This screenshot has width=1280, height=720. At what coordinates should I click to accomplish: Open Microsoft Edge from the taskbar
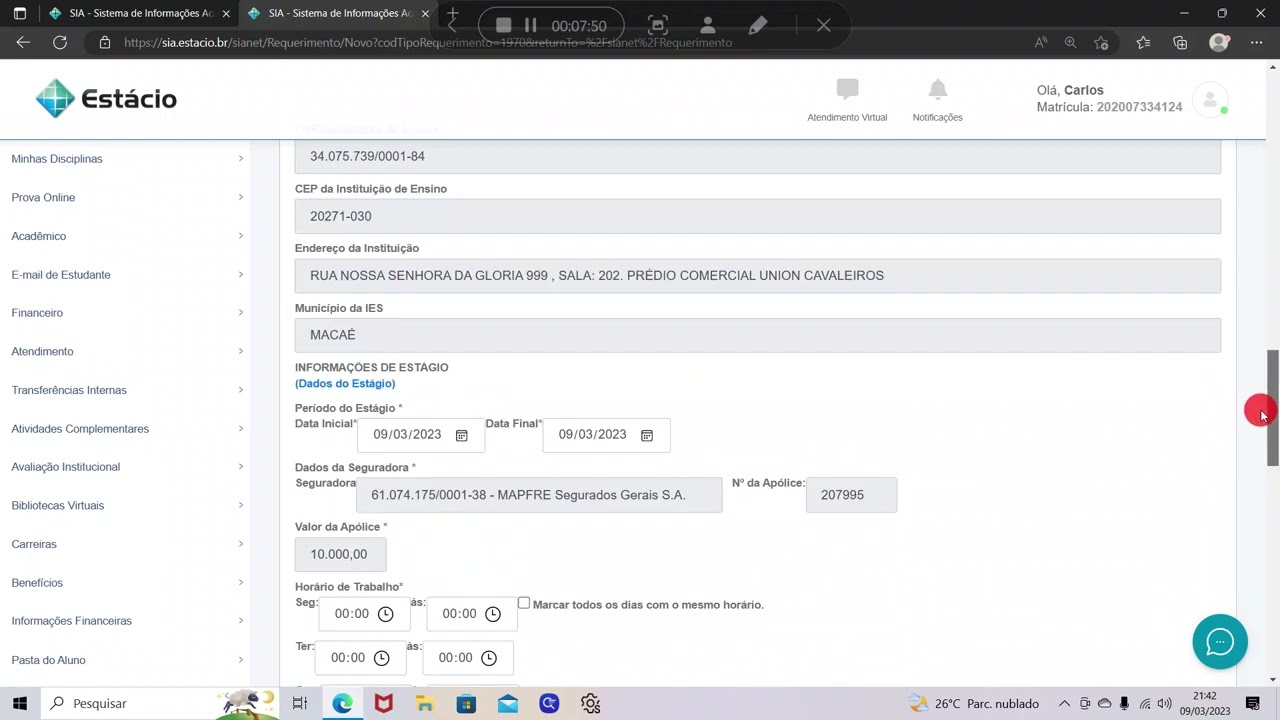[342, 703]
